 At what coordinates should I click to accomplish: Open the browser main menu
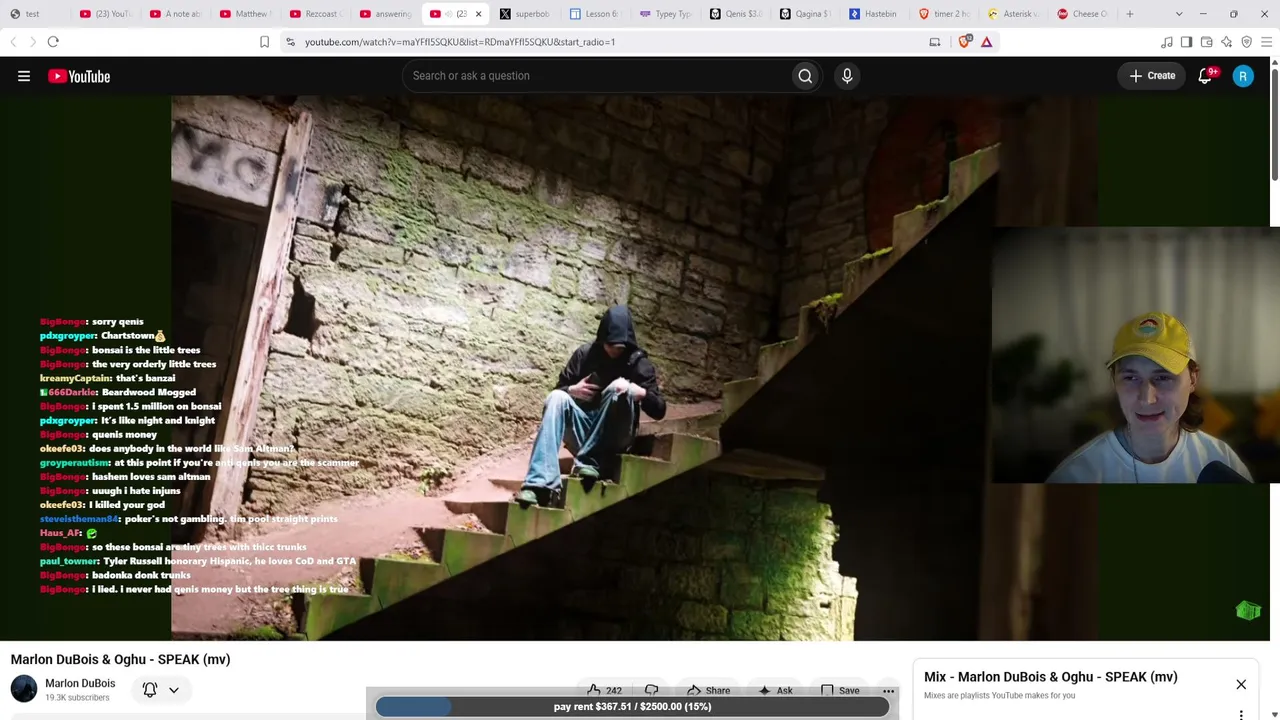[1267, 42]
